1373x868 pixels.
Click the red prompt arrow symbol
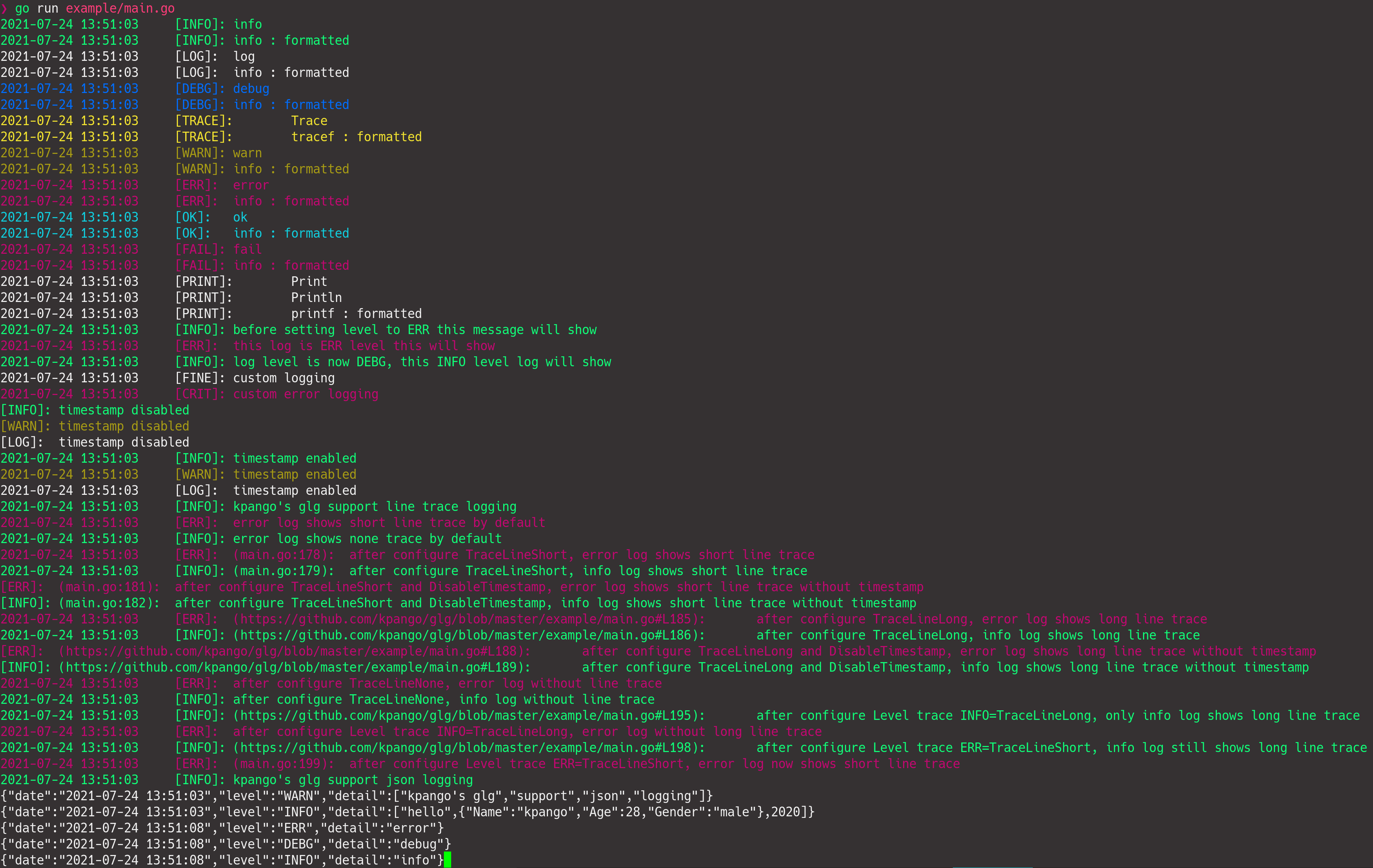pos(4,8)
